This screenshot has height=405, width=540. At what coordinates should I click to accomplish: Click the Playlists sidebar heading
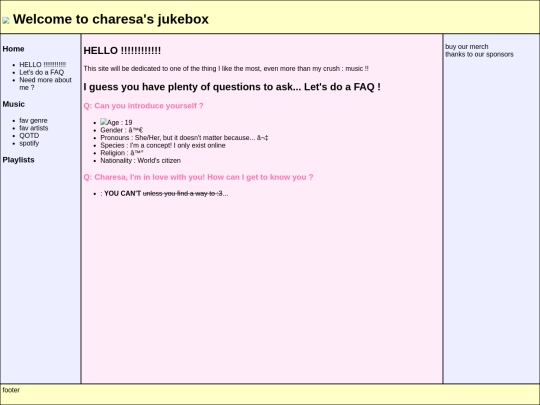click(x=18, y=160)
